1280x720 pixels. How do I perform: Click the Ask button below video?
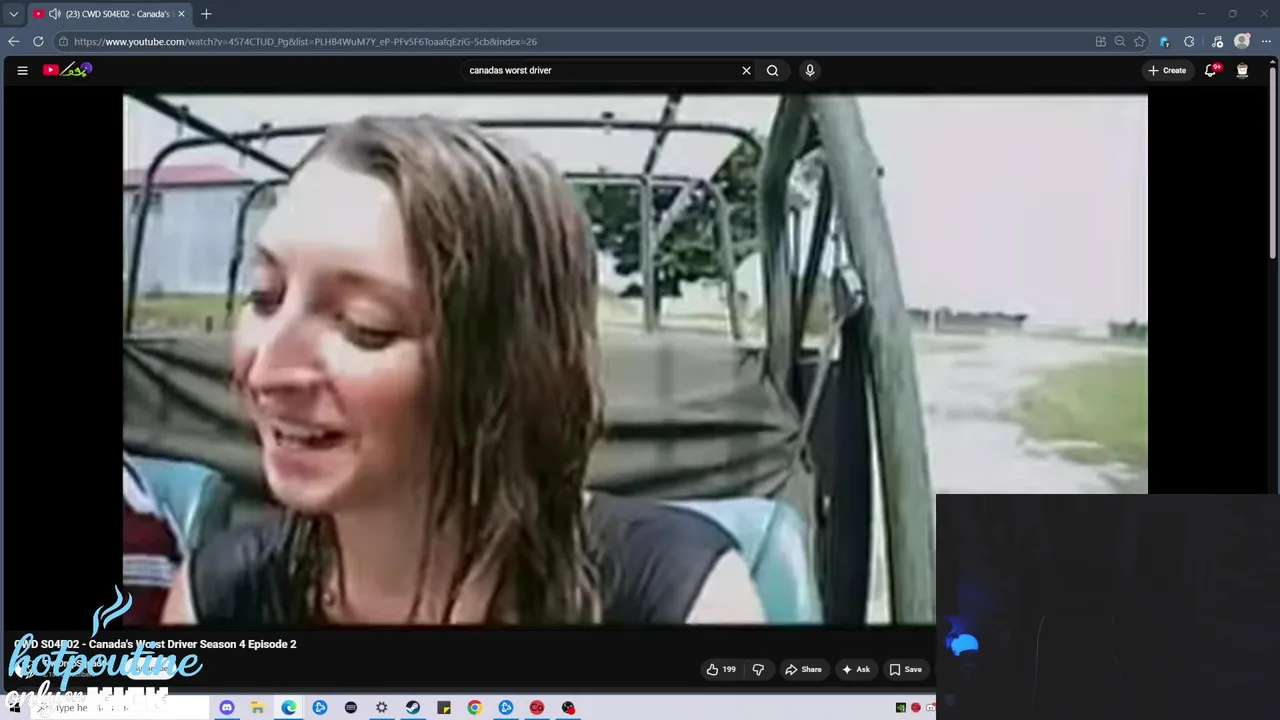[x=856, y=669]
